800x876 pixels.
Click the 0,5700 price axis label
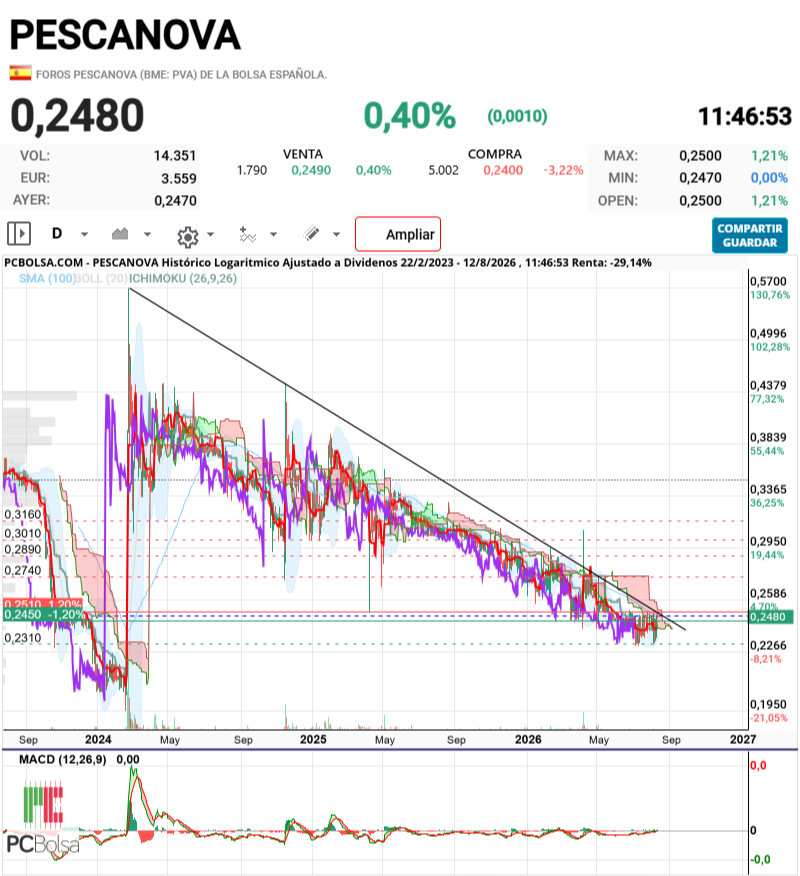point(768,281)
